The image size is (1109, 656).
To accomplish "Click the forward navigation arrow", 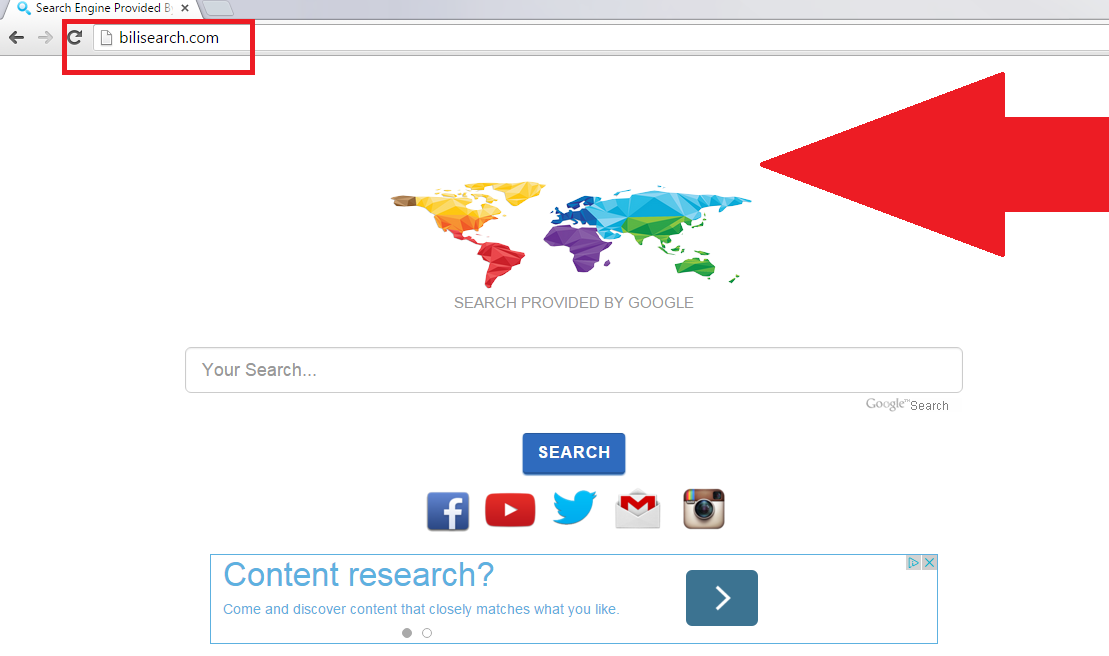I will click(x=45, y=38).
